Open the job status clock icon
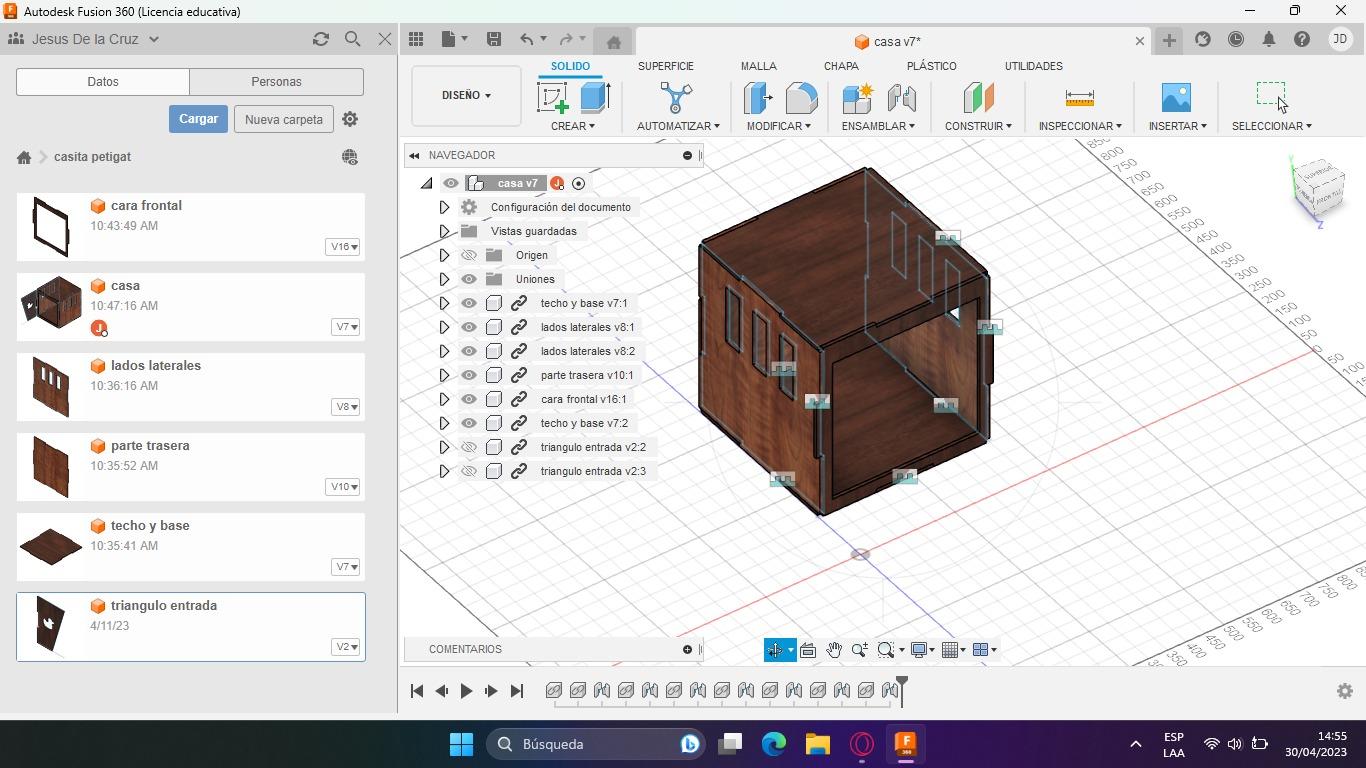This screenshot has height=768, width=1366. (x=1236, y=39)
